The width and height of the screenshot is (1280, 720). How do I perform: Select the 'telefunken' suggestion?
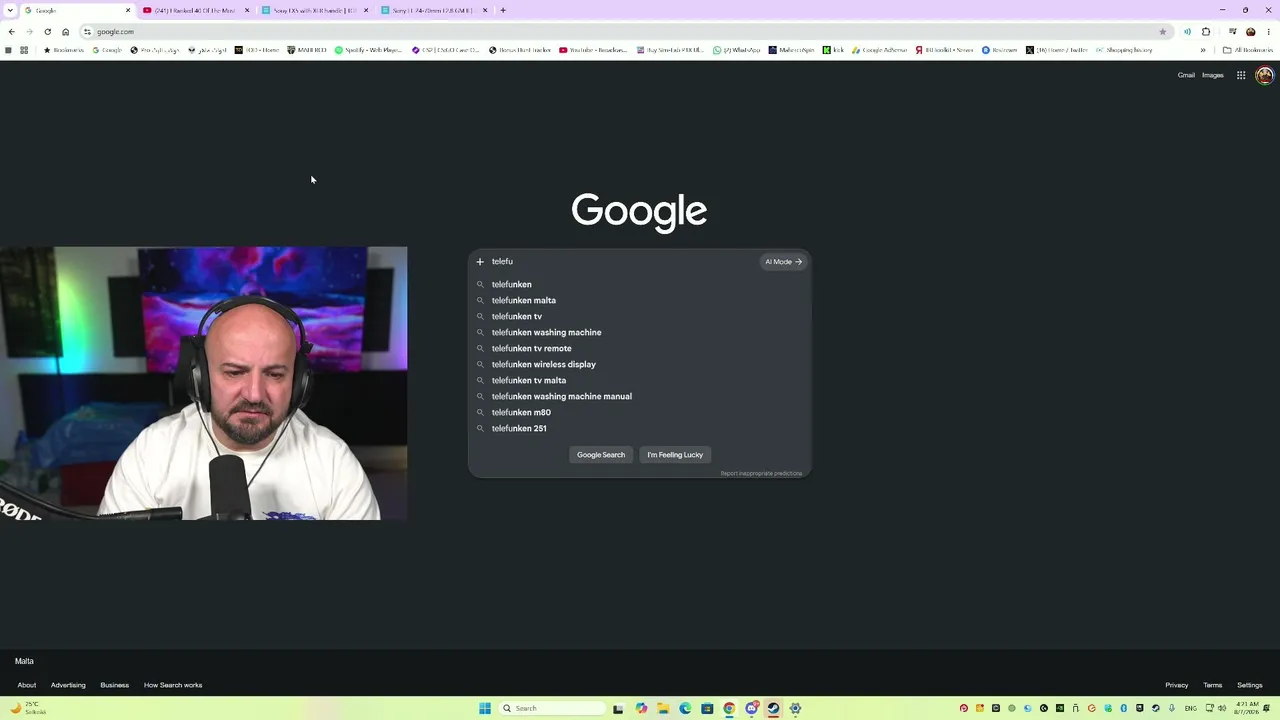(640, 284)
